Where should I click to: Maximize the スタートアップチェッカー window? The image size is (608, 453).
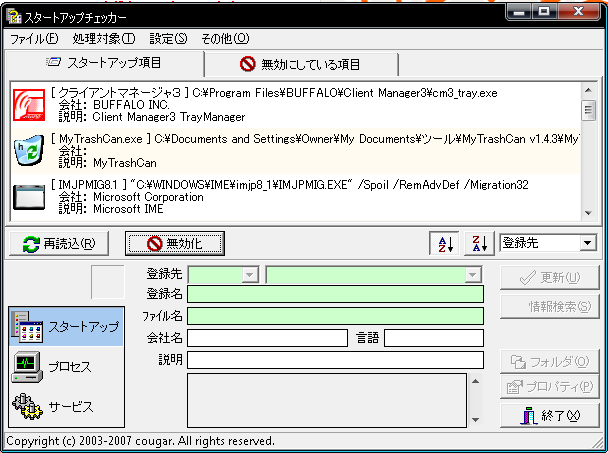(544, 12)
